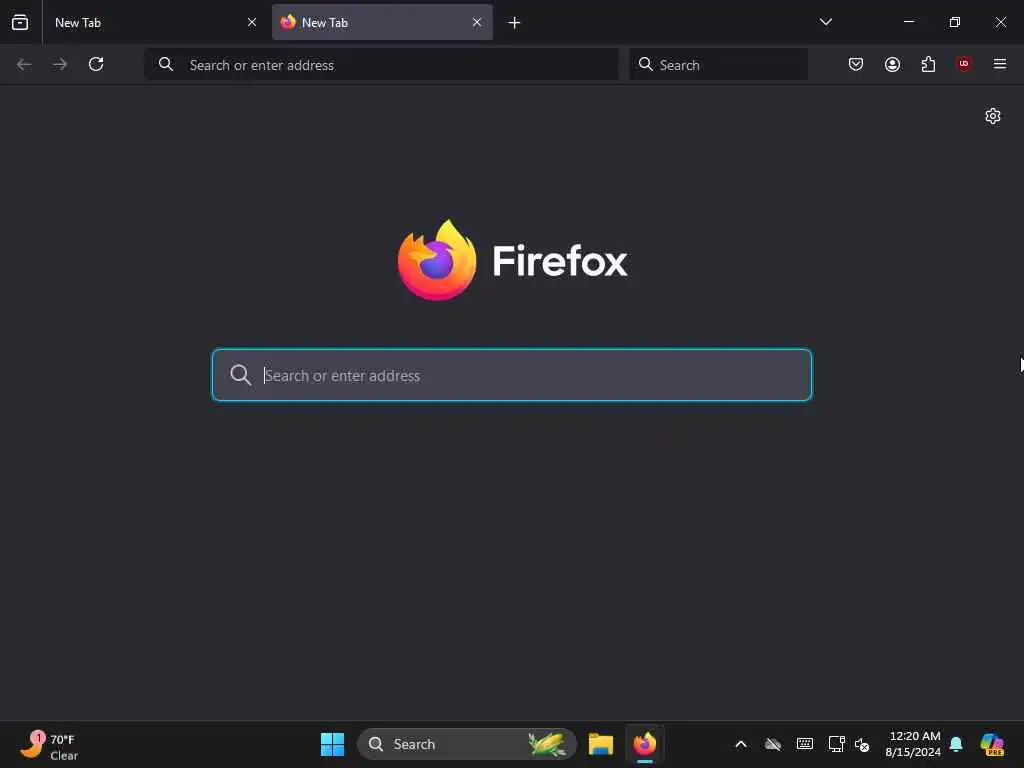Image resolution: width=1024 pixels, height=768 pixels.
Task: Click the toolbar Search box
Action: click(x=718, y=65)
